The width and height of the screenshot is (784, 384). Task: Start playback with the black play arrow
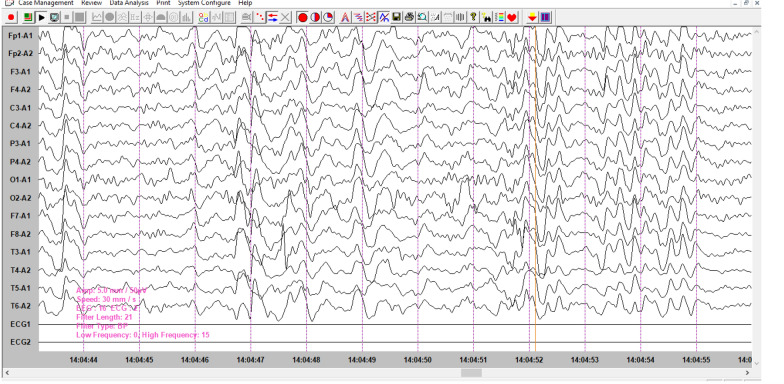(42, 18)
